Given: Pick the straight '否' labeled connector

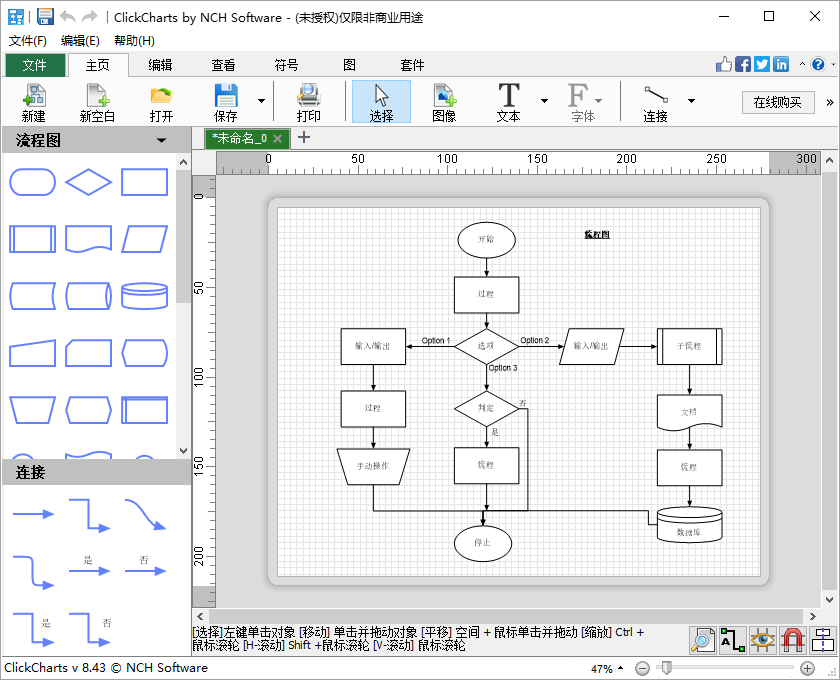Looking at the screenshot, I should pos(145,567).
